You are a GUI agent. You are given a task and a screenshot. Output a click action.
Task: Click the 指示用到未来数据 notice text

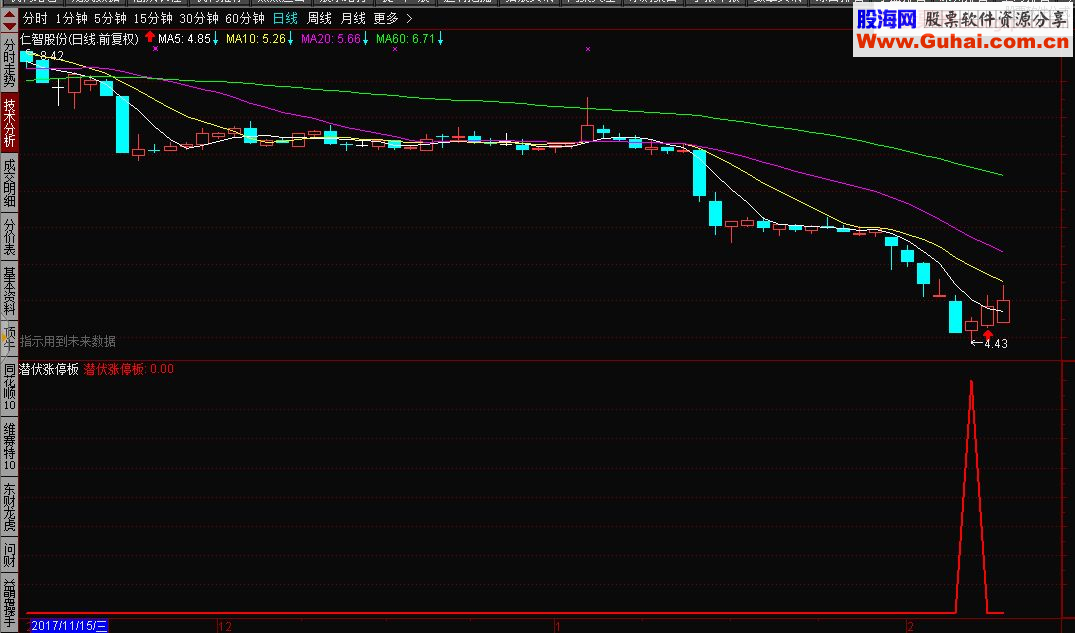point(68,341)
